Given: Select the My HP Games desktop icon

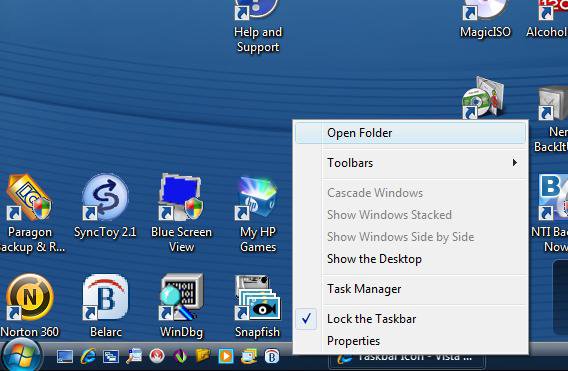Looking at the screenshot, I should pos(258,214).
